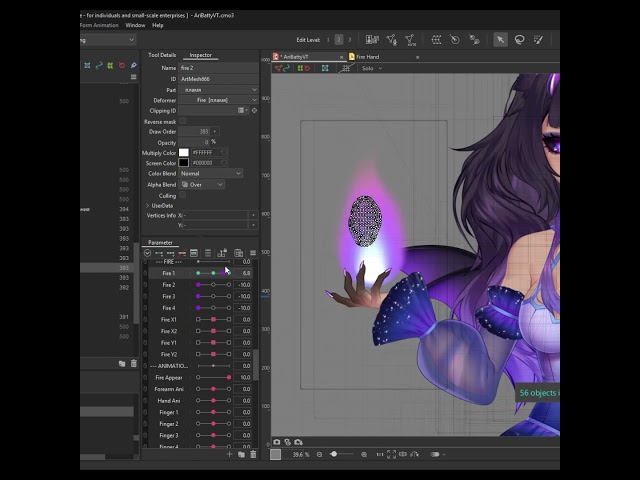The height and width of the screenshot is (480, 640).
Task: Click the mesh edit tool icon
Action: 391,40
